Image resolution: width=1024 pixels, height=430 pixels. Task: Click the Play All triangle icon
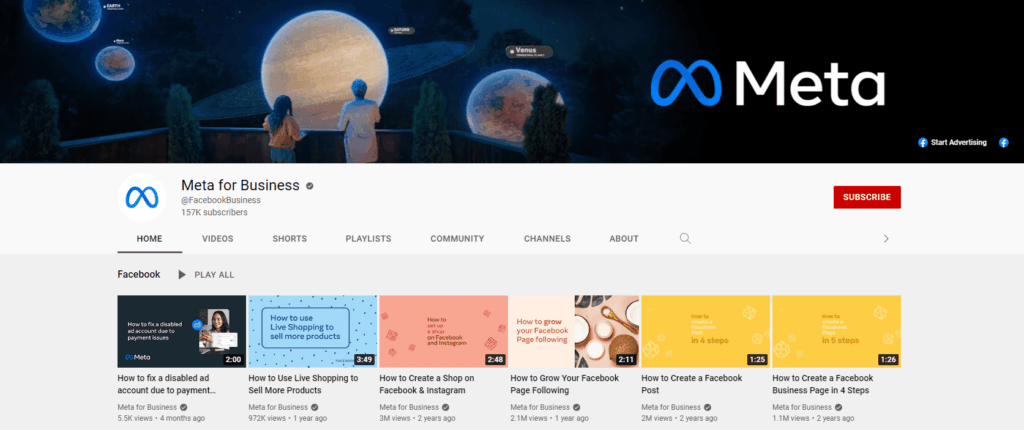182,274
